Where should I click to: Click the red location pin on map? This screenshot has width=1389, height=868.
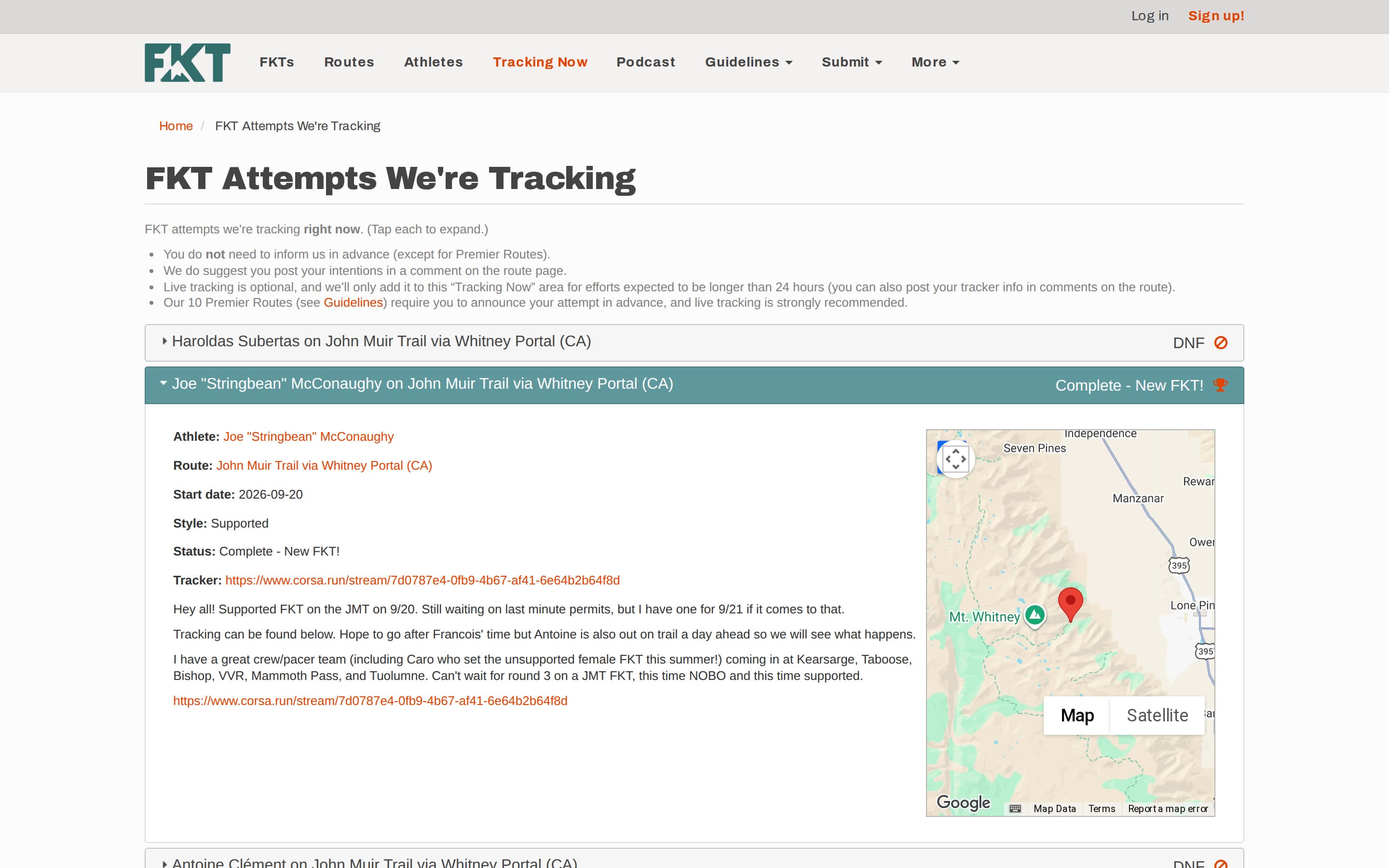(1071, 605)
